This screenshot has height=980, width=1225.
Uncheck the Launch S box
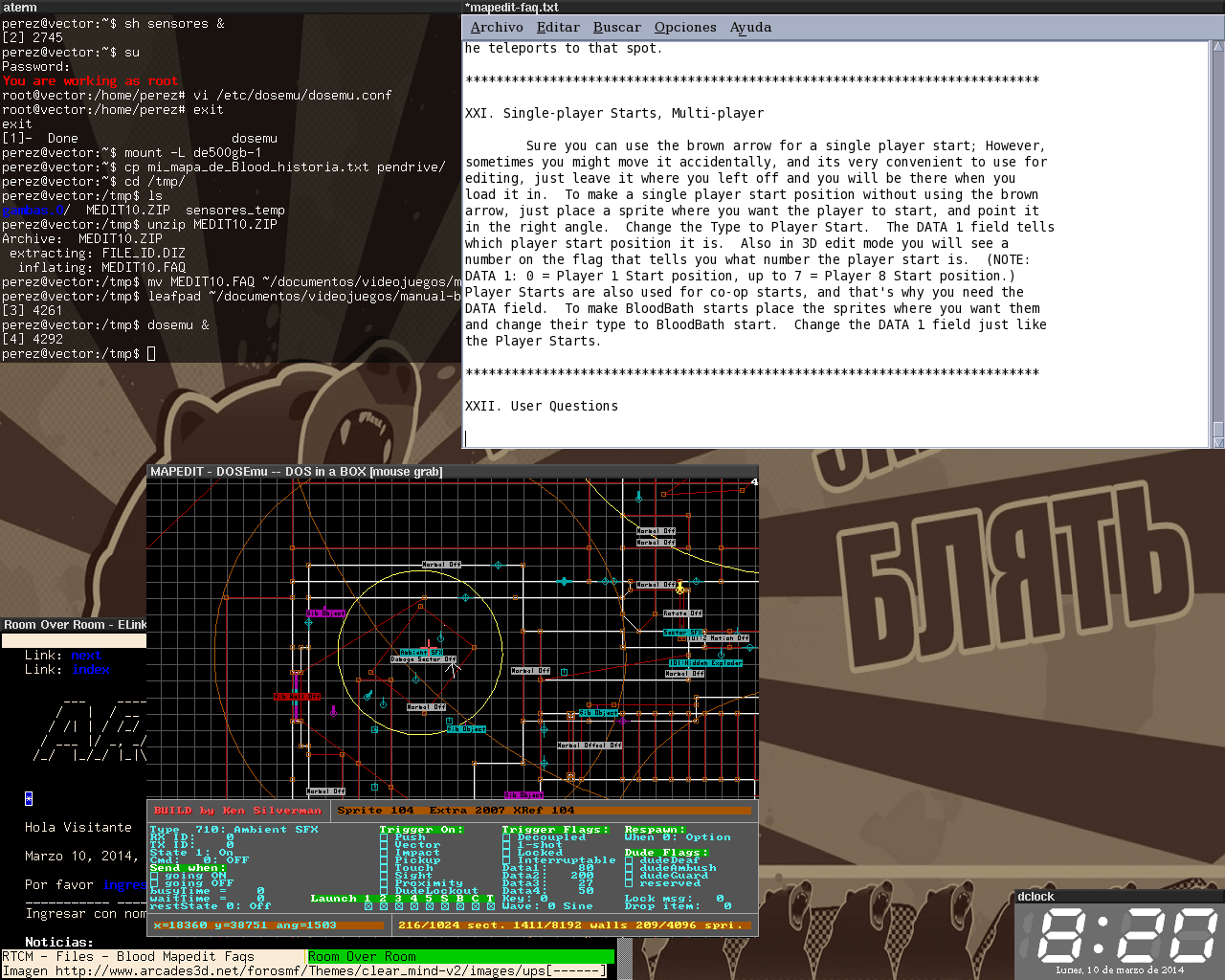click(x=445, y=906)
